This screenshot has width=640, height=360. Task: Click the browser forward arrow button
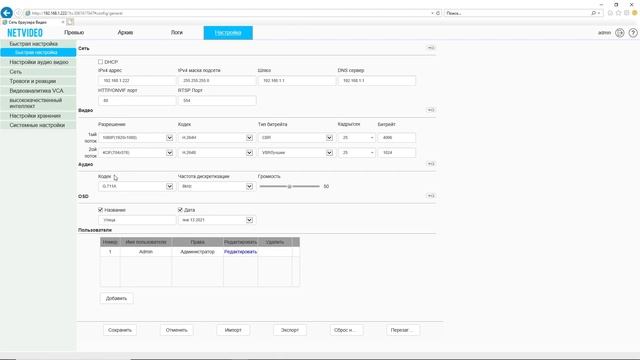(18, 13)
